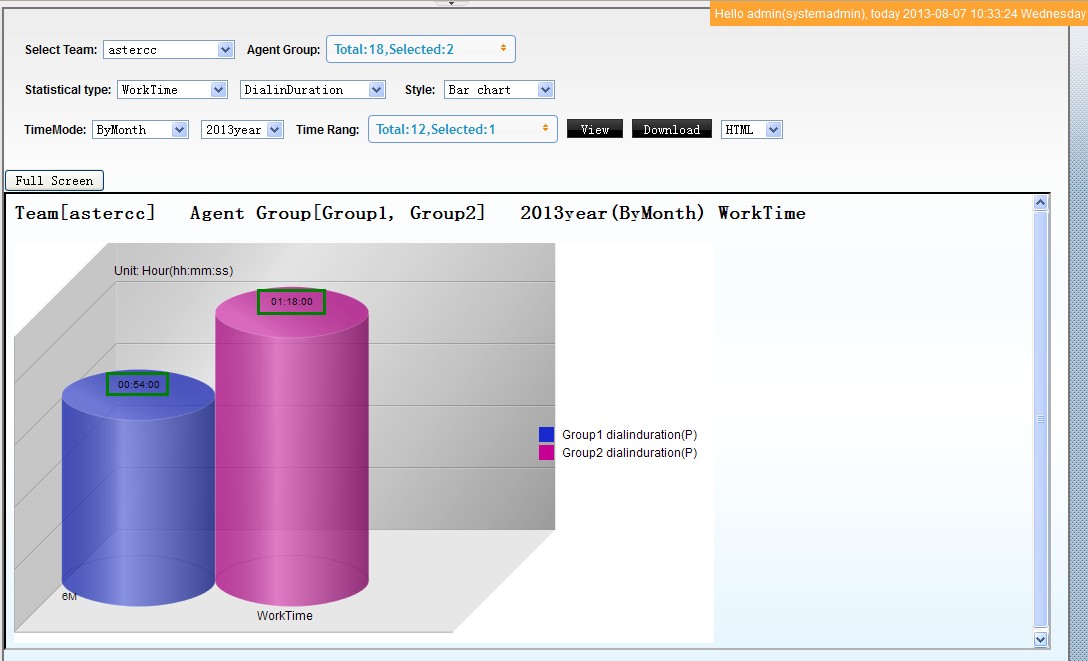Click the 01:18:00 value label
The width and height of the screenshot is (1088, 661).
(x=291, y=302)
